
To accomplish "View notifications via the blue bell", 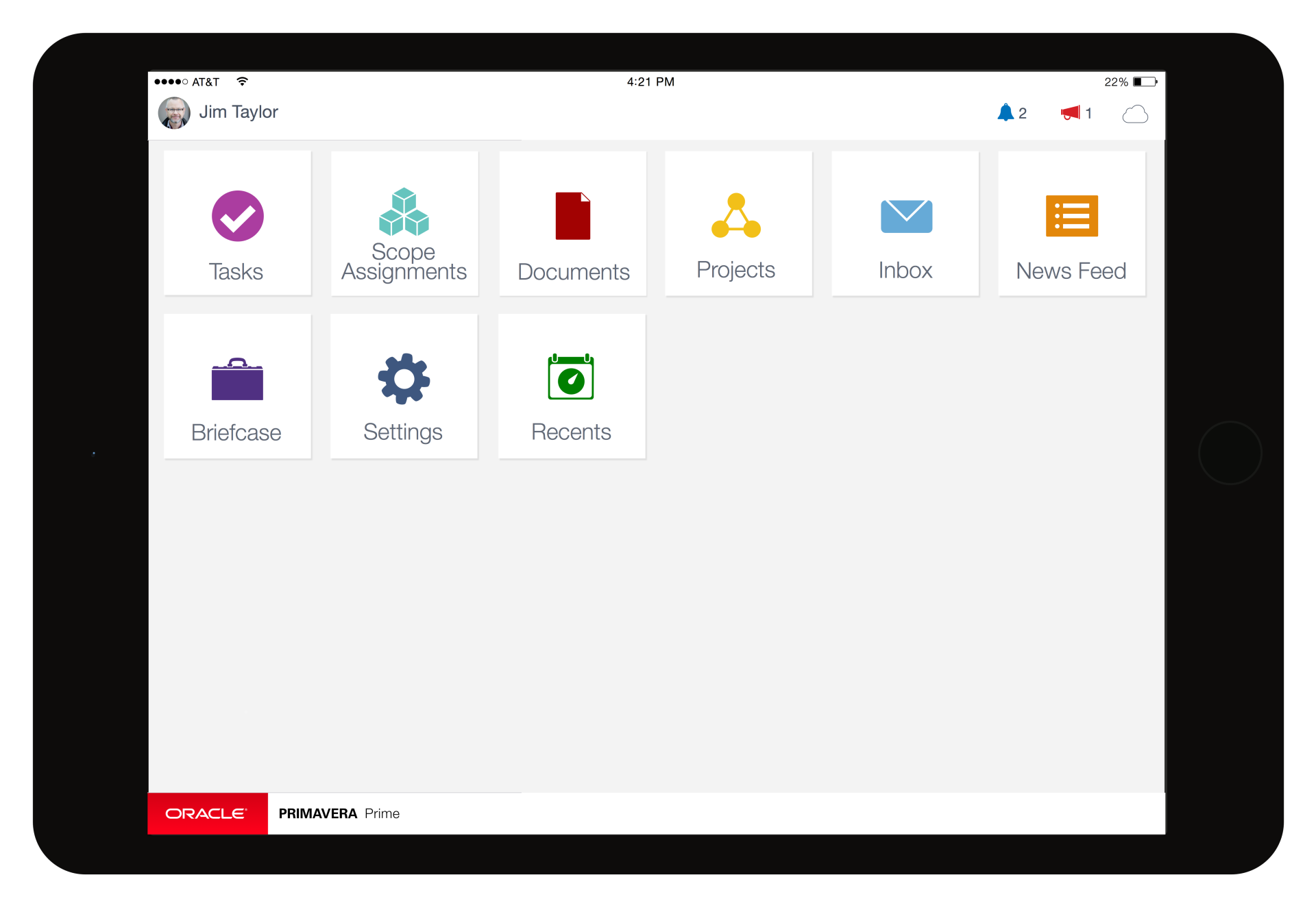I will (1005, 113).
